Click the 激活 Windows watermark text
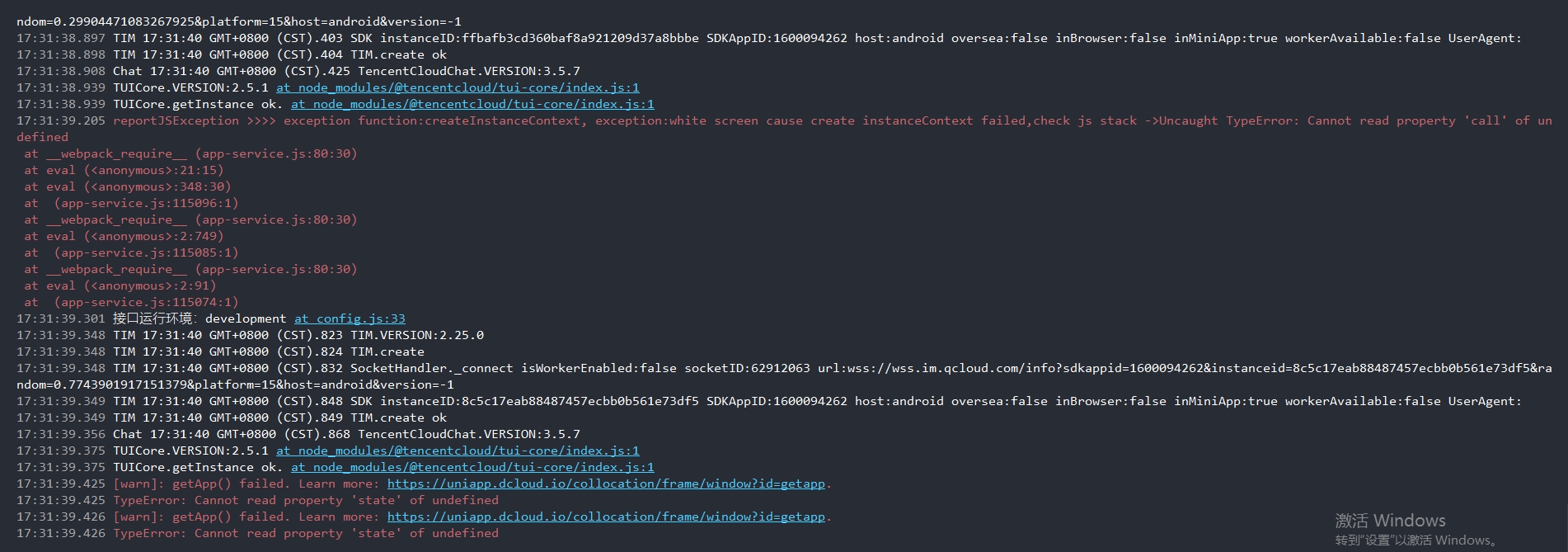 point(1390,521)
